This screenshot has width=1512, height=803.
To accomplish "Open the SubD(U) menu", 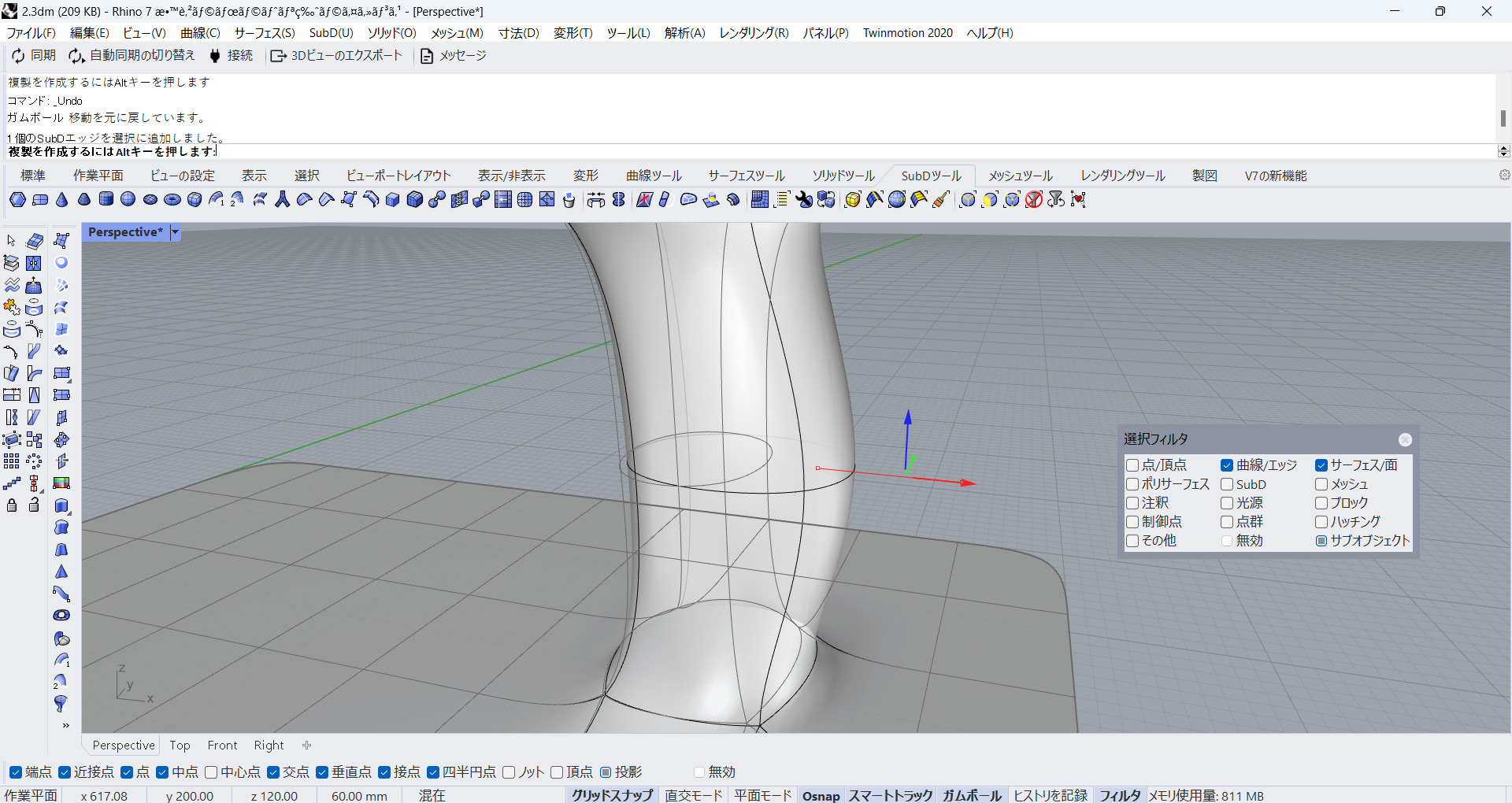I will coord(331,33).
